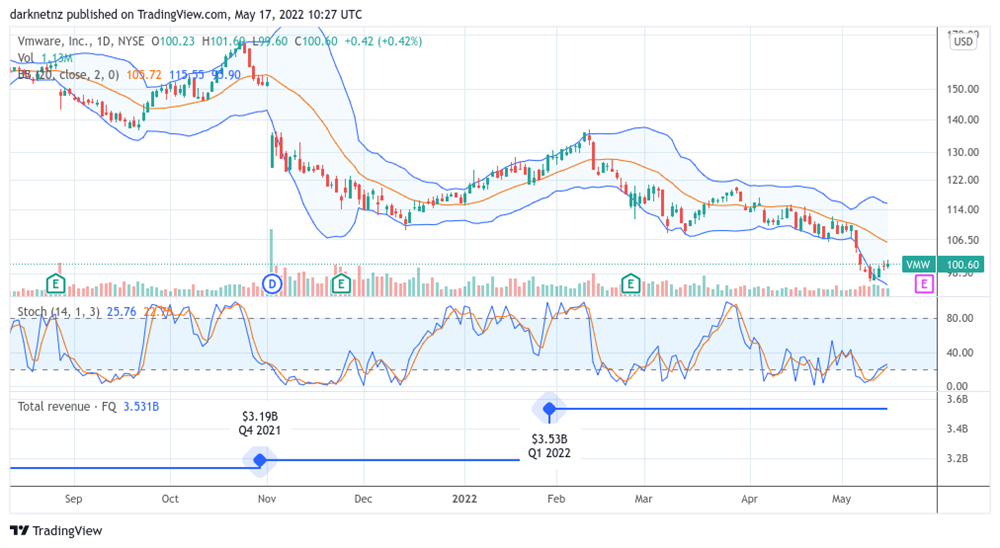Click the 0.00 stochastic axis label
Viewport: 1000px width, 548px height.
[957, 386]
